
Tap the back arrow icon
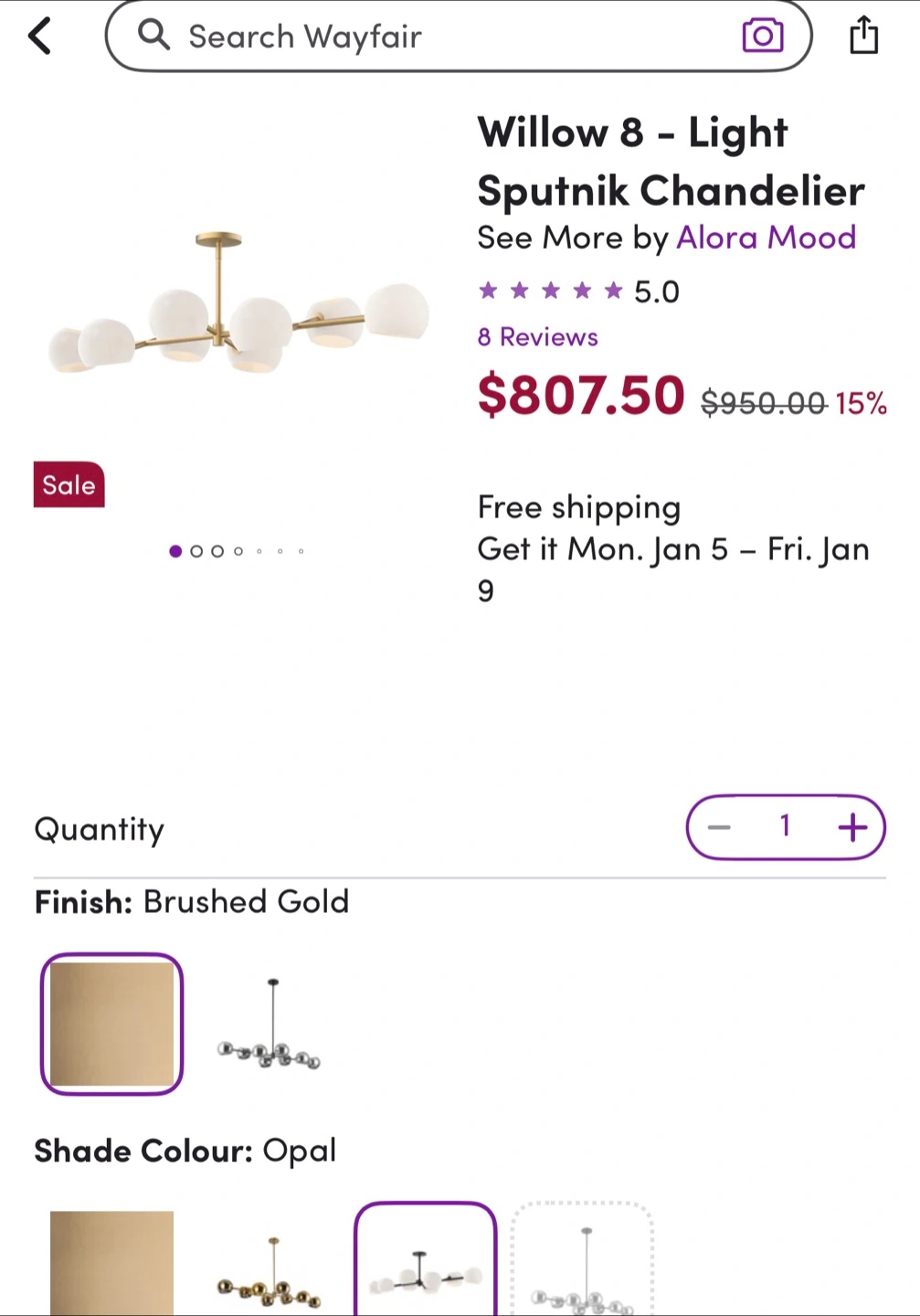point(40,37)
